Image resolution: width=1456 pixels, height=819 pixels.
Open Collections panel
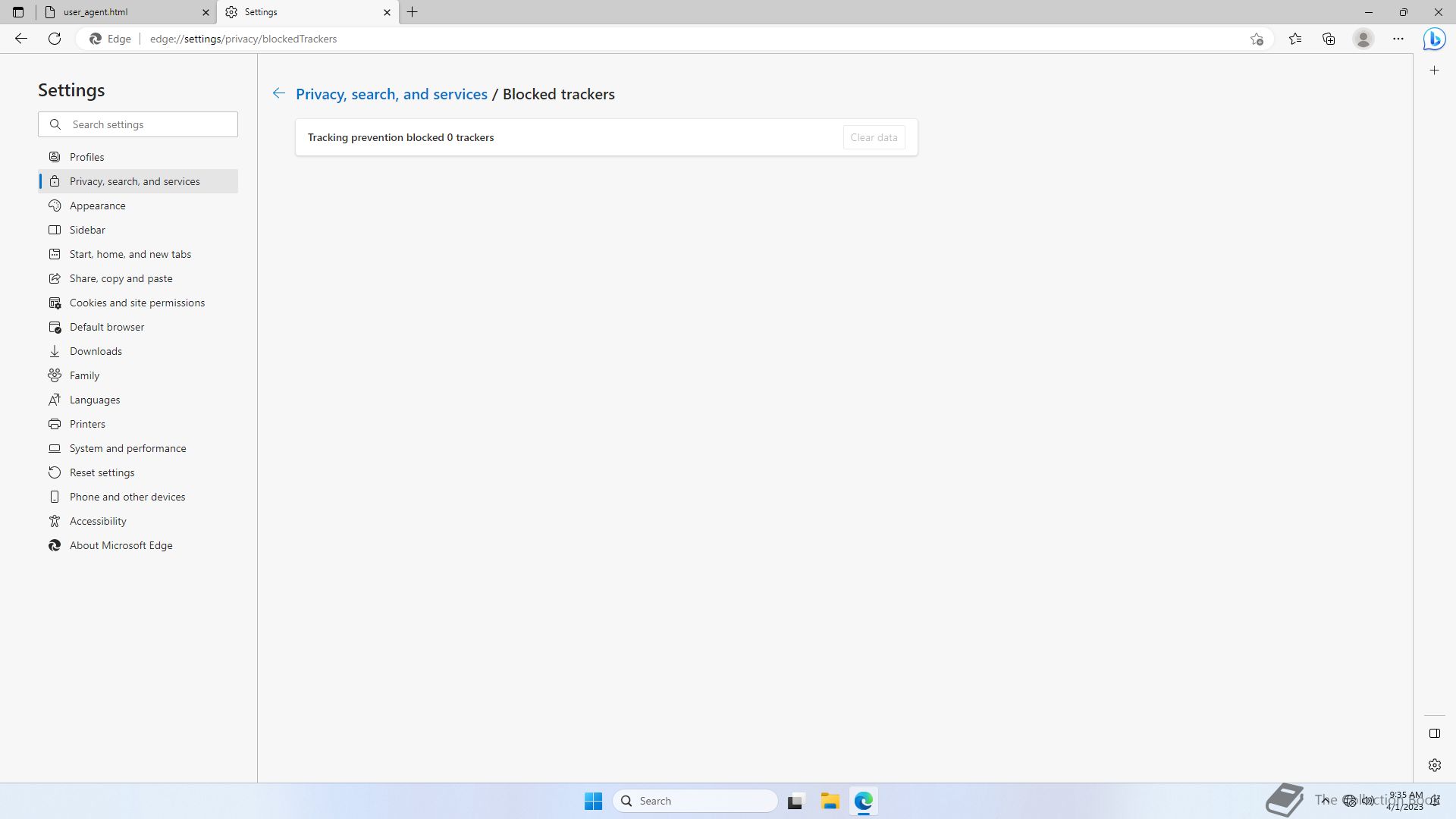pos(1329,39)
